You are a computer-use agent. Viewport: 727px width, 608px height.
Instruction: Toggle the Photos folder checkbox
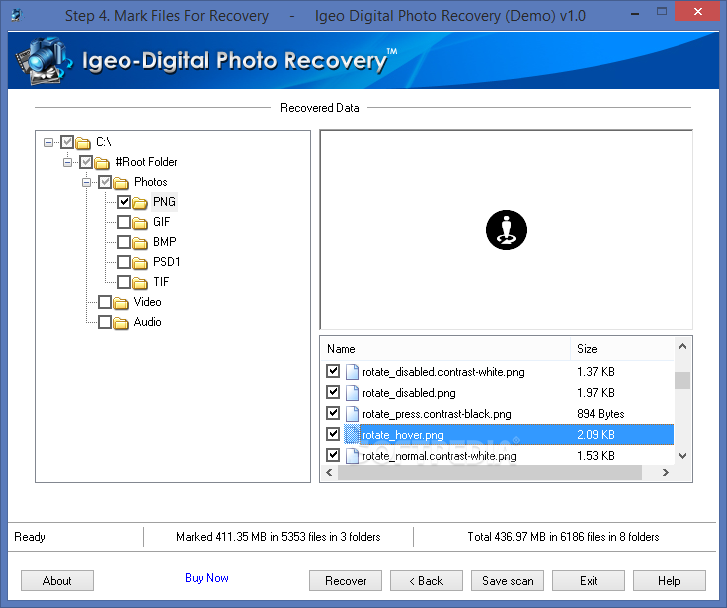coord(105,182)
